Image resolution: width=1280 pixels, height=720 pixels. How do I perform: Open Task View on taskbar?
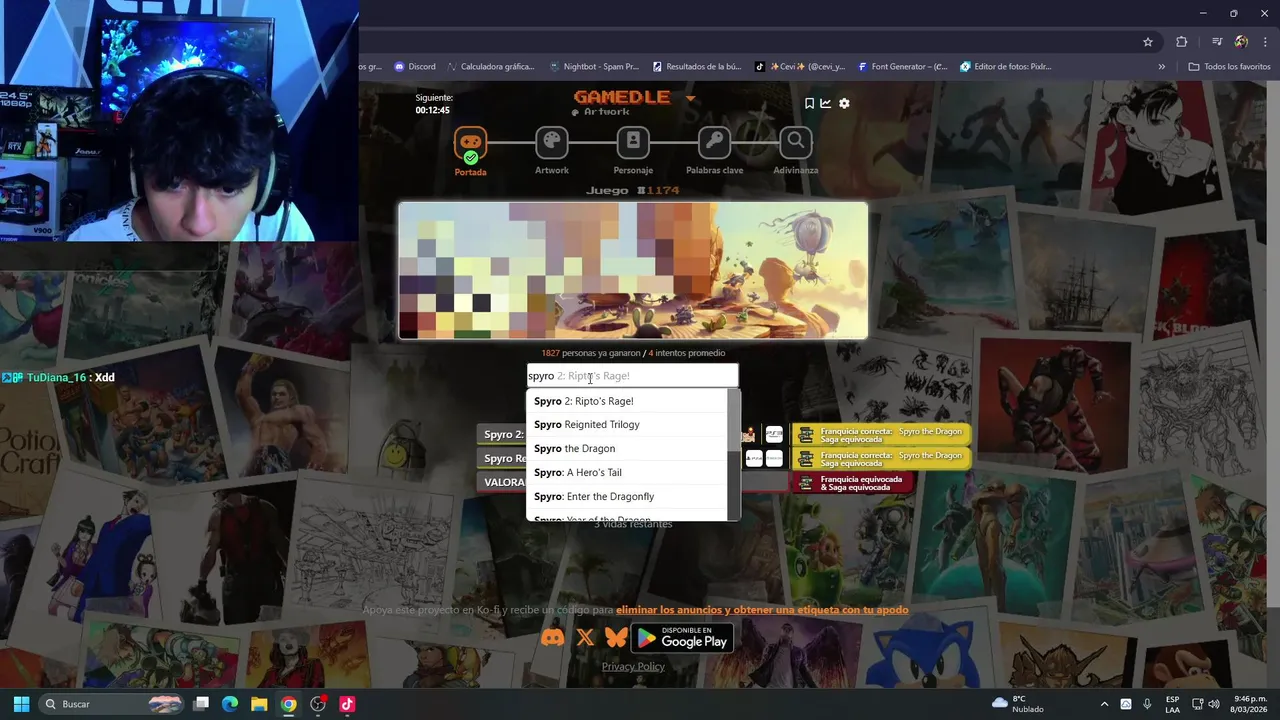pos(201,704)
